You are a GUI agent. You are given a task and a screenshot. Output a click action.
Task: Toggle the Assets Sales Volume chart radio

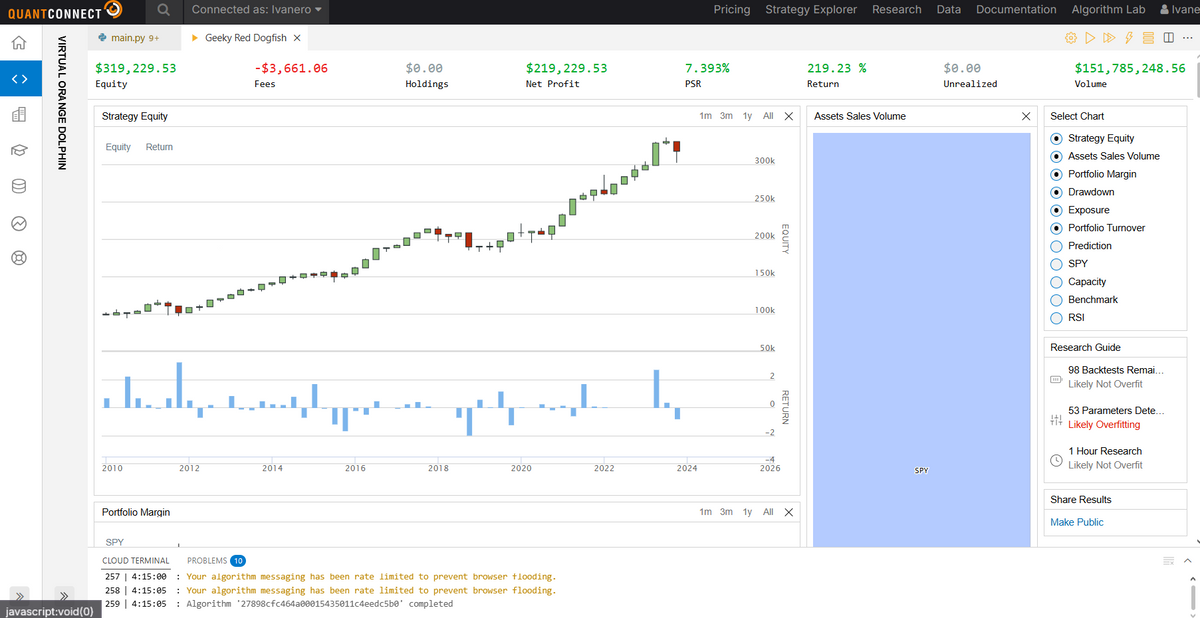1057,157
